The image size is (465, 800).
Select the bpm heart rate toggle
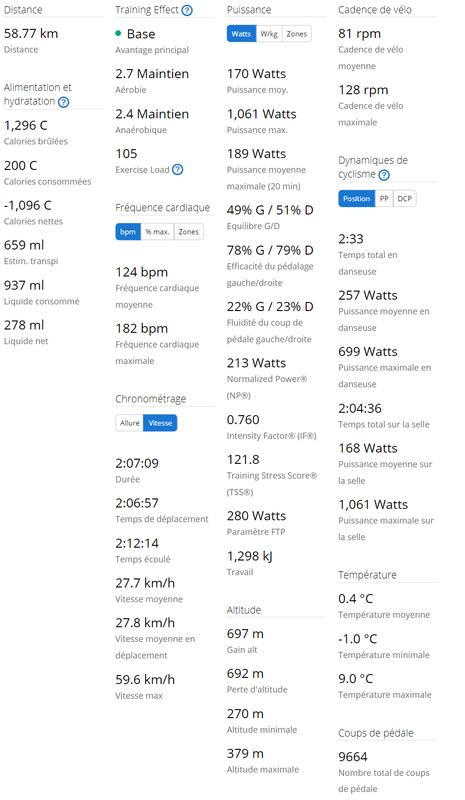(128, 232)
